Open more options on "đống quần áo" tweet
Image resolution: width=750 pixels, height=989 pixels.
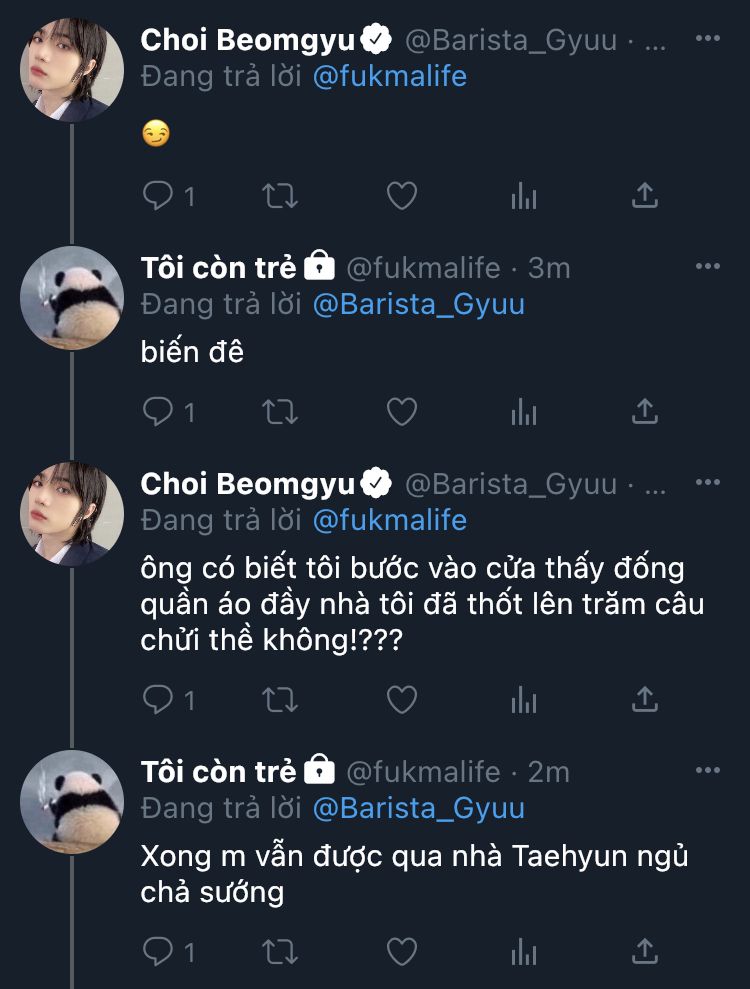707,483
